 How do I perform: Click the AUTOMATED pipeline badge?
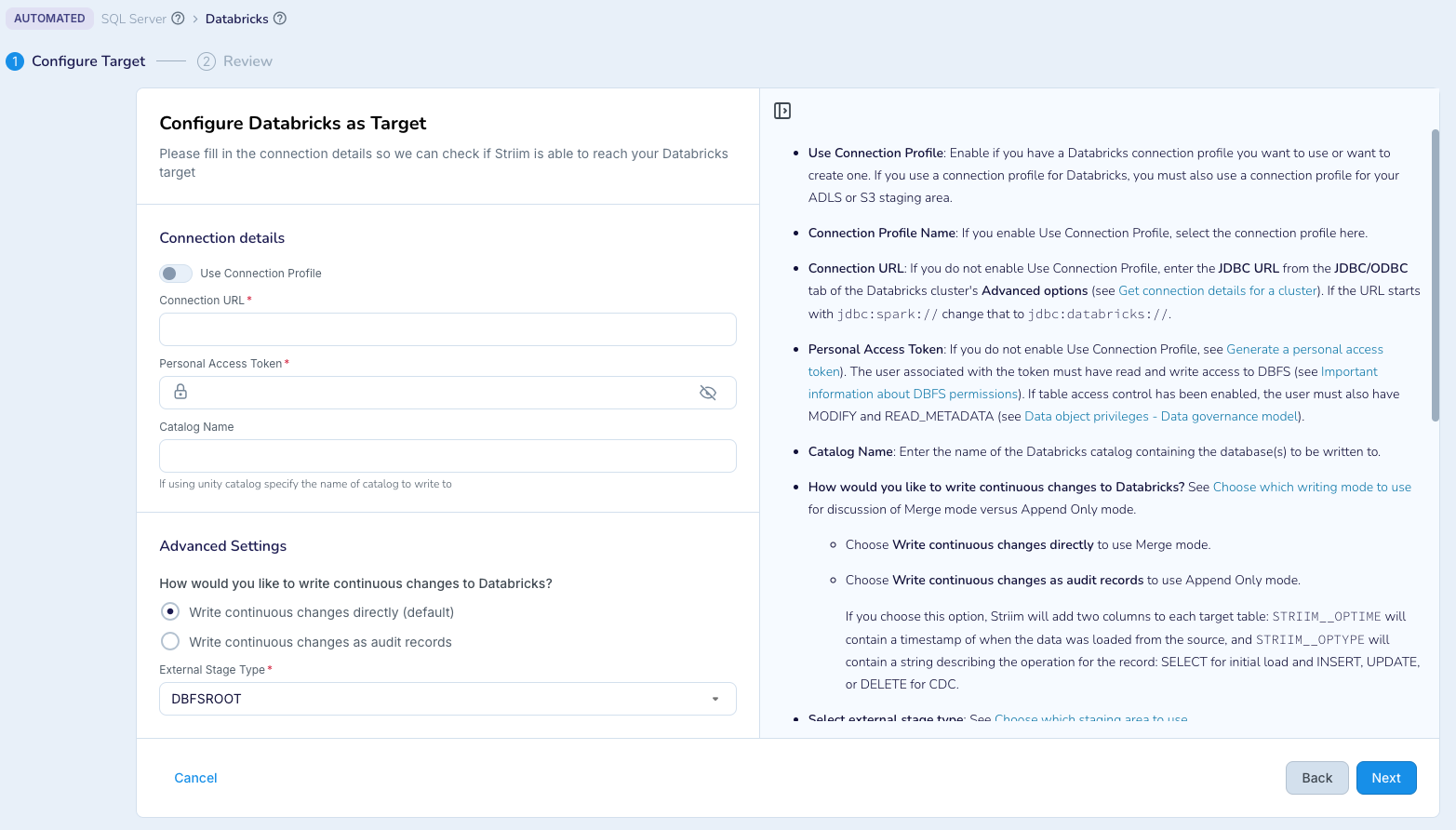tap(49, 18)
